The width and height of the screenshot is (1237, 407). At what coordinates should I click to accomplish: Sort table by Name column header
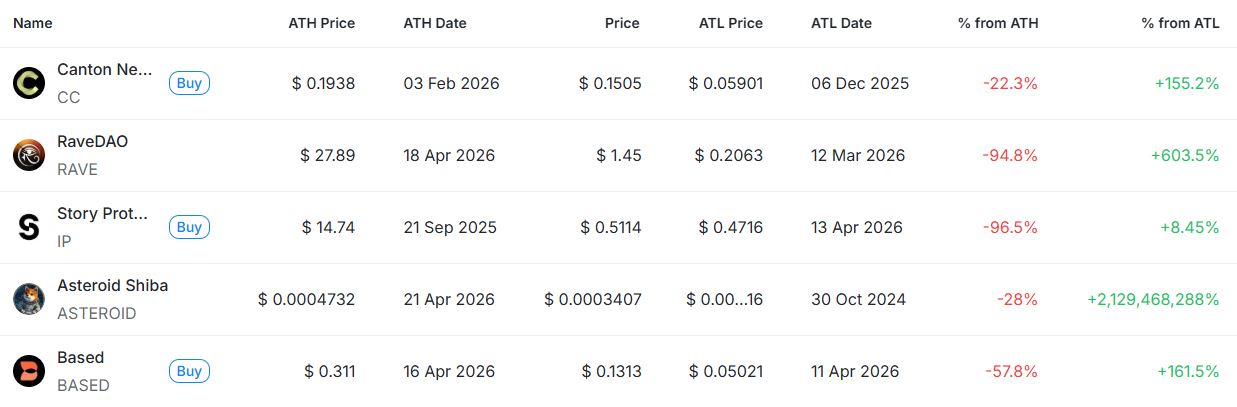pos(33,23)
